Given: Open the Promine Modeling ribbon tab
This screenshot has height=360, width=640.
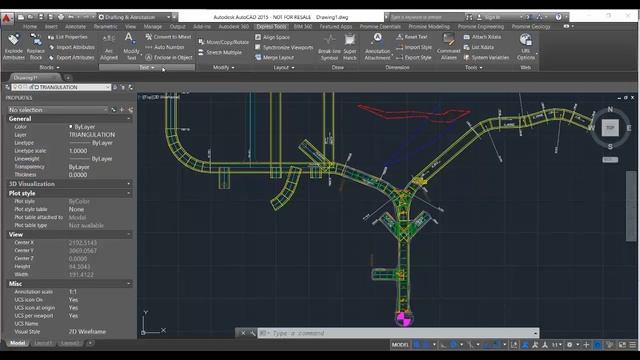Looking at the screenshot, I should click(x=429, y=27).
